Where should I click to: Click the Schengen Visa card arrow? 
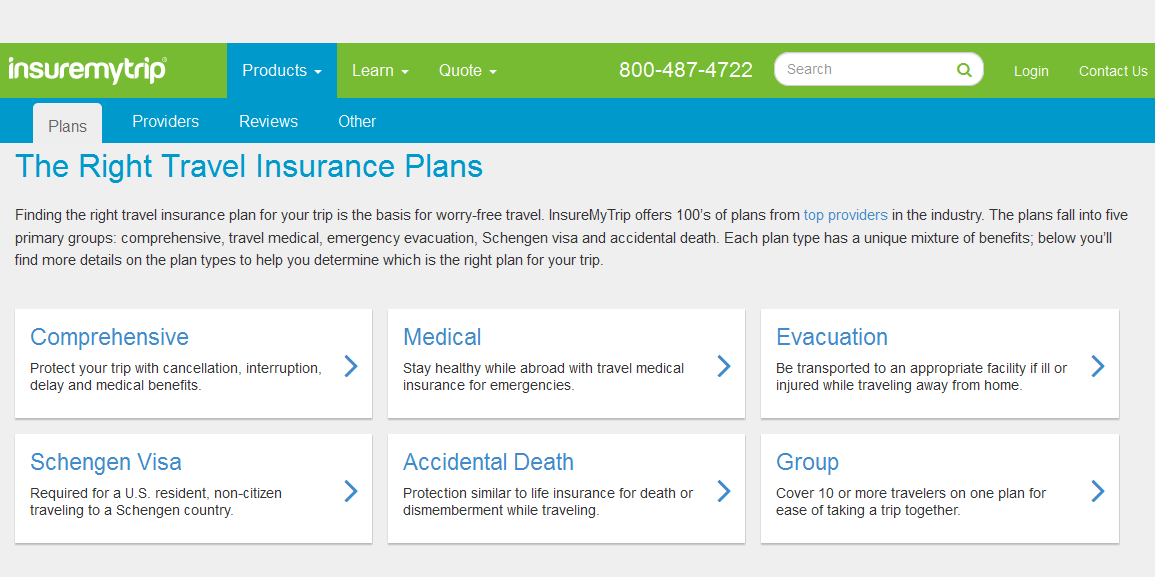tap(351, 491)
